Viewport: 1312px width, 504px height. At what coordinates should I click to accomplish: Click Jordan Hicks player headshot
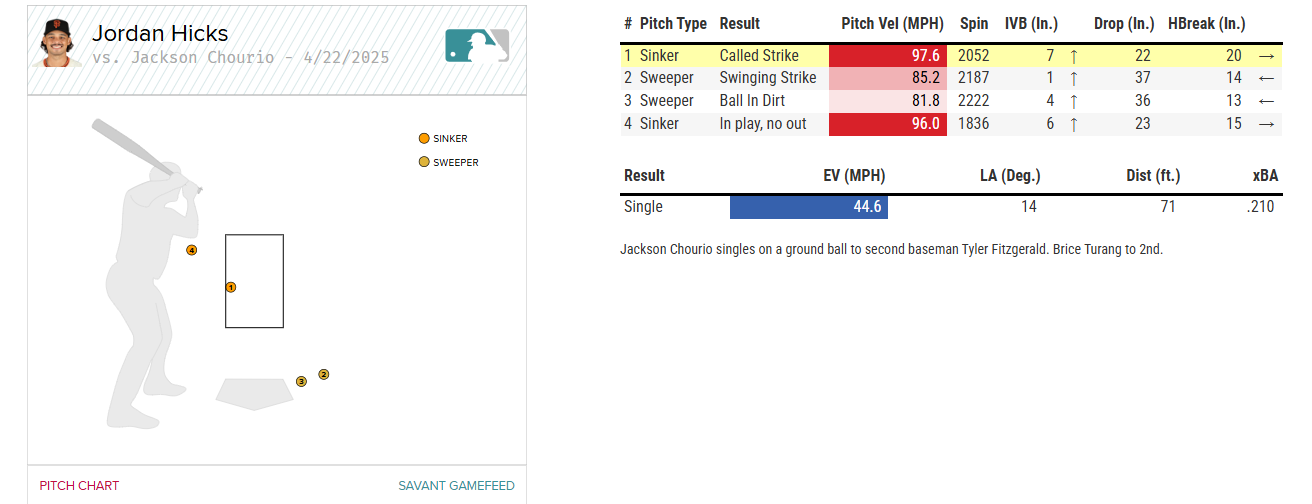click(x=55, y=43)
